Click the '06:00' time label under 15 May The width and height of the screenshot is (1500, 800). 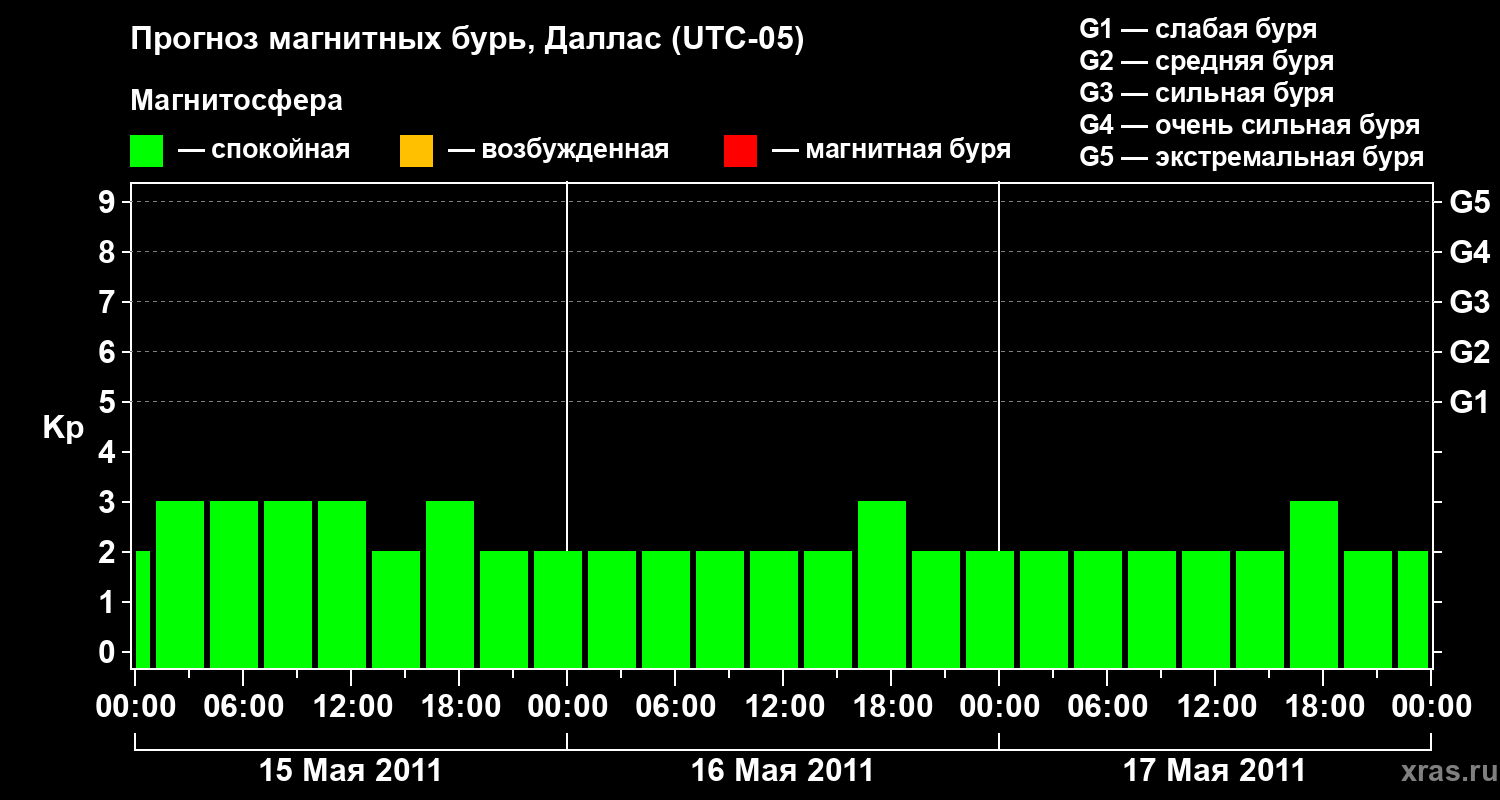point(245,707)
